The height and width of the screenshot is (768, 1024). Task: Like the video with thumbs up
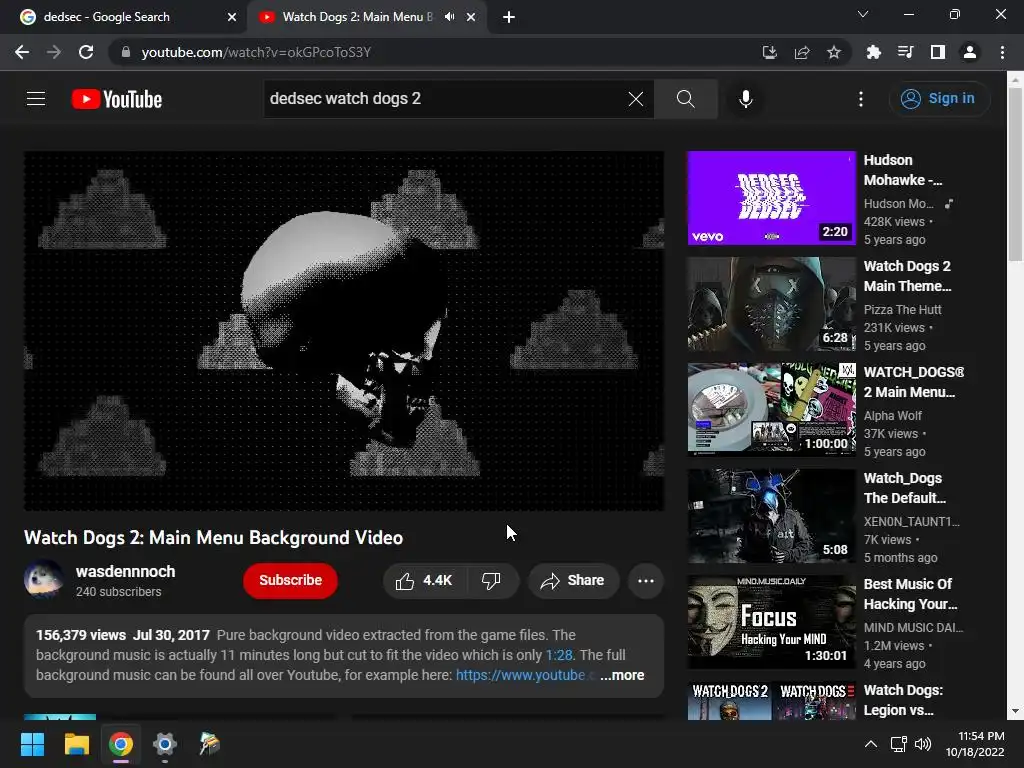[x=425, y=581]
